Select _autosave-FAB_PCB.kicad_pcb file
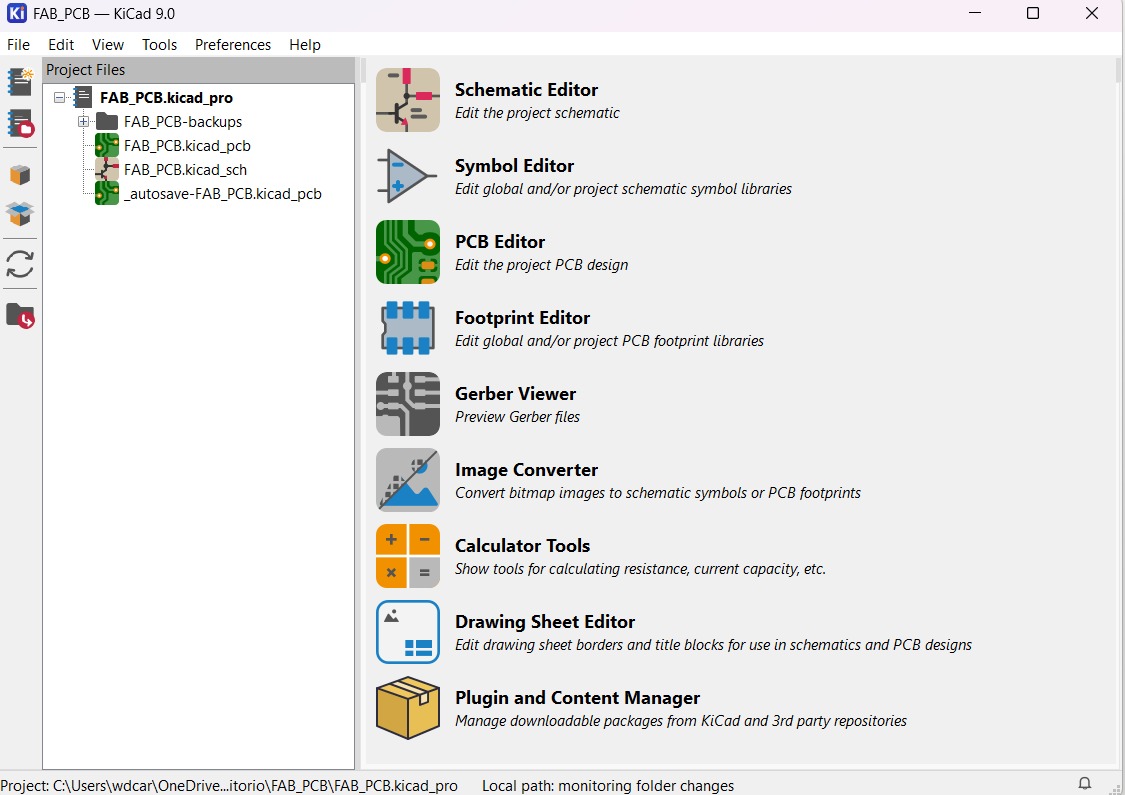Screen dimensions: 1125x795 click(x=222, y=194)
